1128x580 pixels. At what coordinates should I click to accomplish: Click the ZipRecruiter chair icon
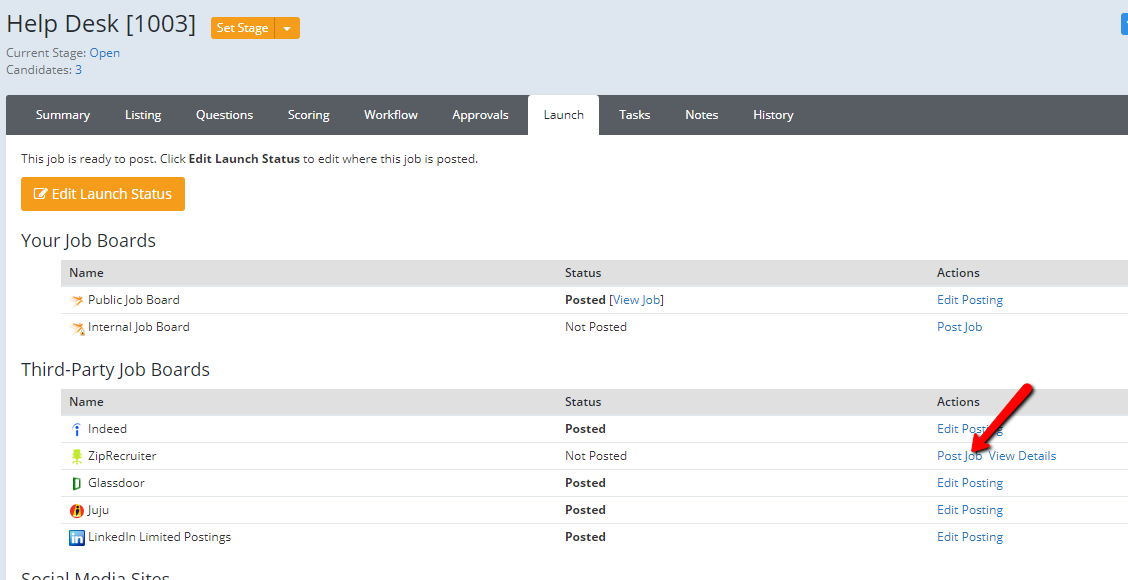pos(77,456)
